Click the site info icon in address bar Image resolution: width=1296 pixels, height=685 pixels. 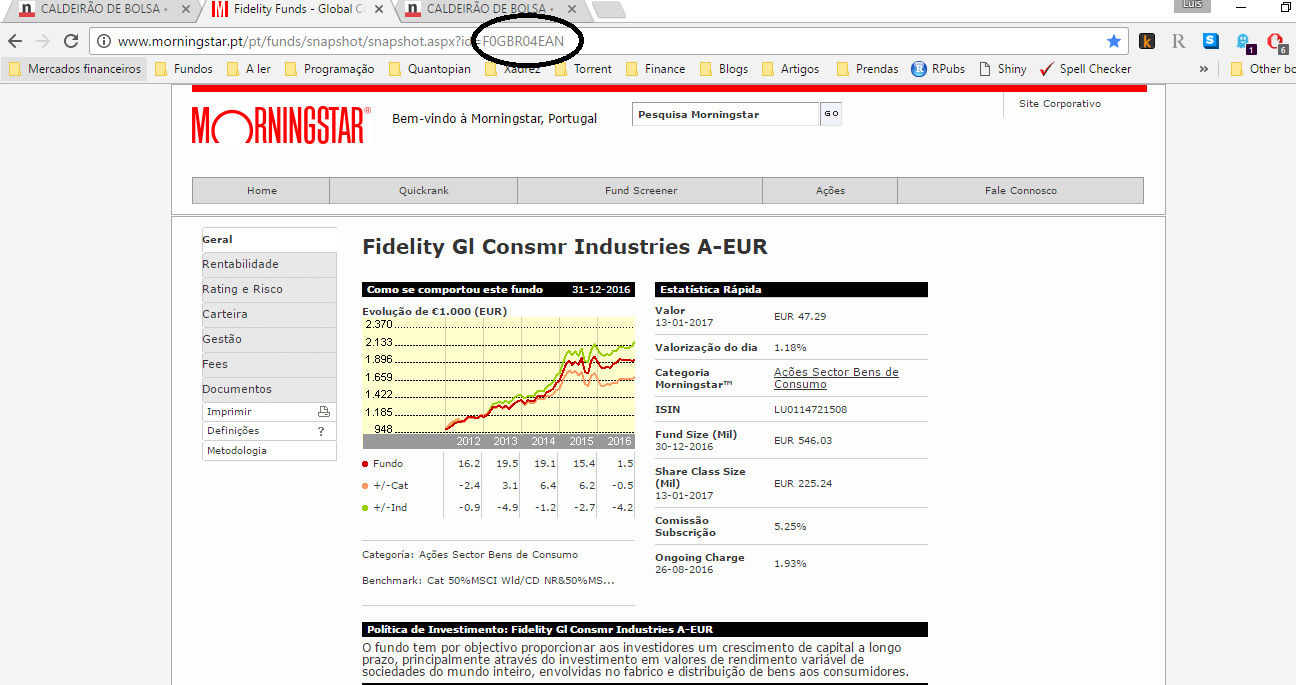click(104, 41)
